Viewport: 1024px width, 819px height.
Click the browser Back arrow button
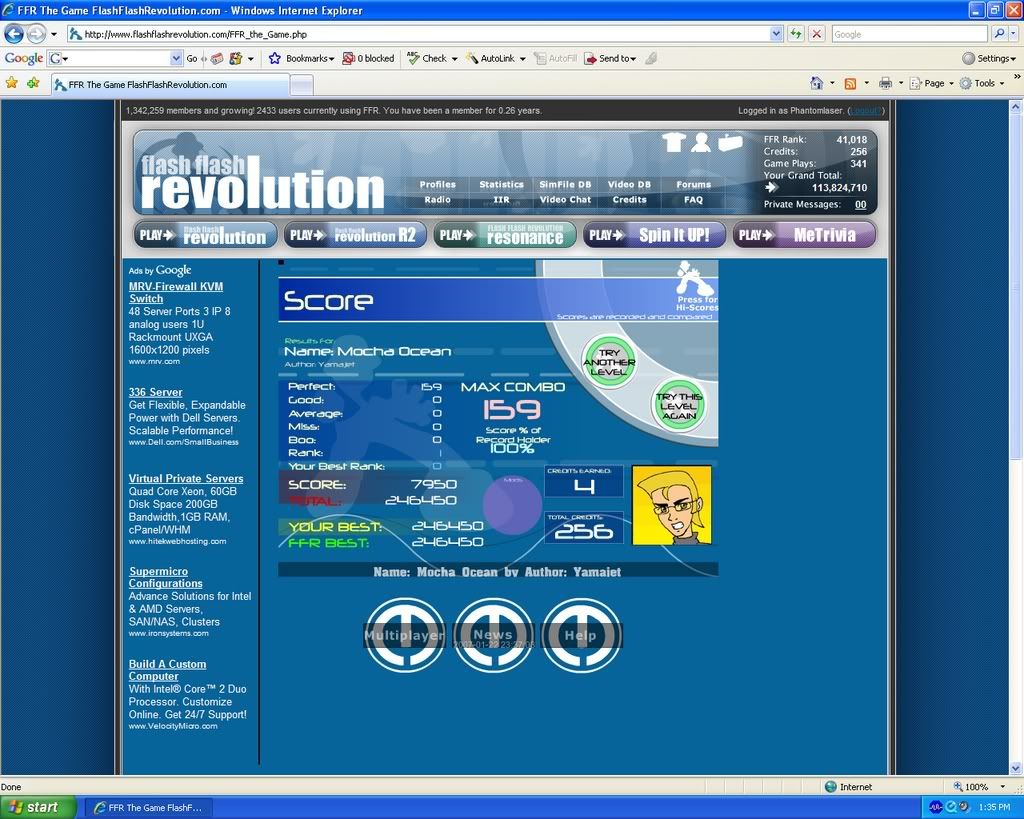pyautogui.click(x=14, y=34)
